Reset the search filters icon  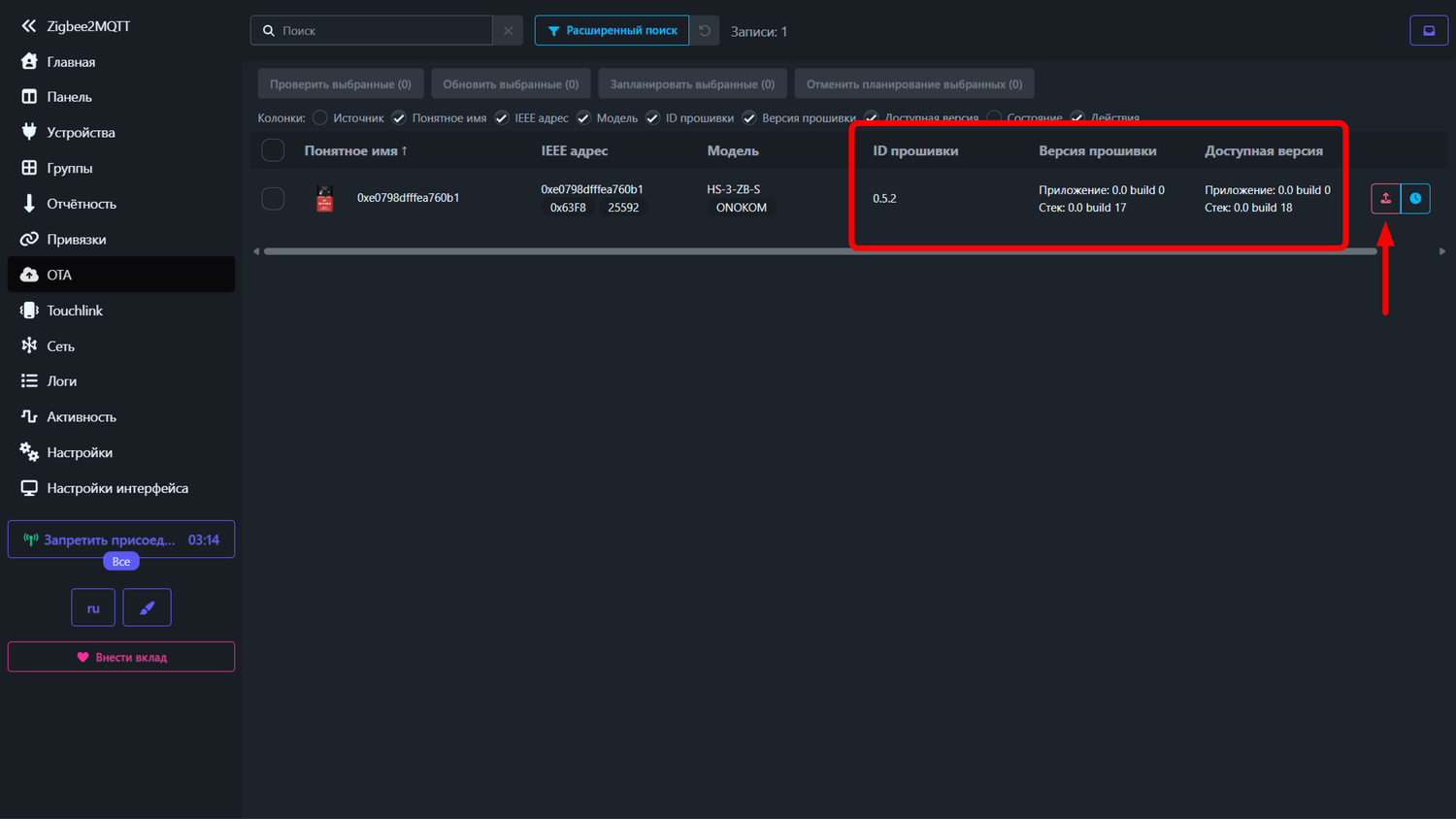(x=705, y=31)
